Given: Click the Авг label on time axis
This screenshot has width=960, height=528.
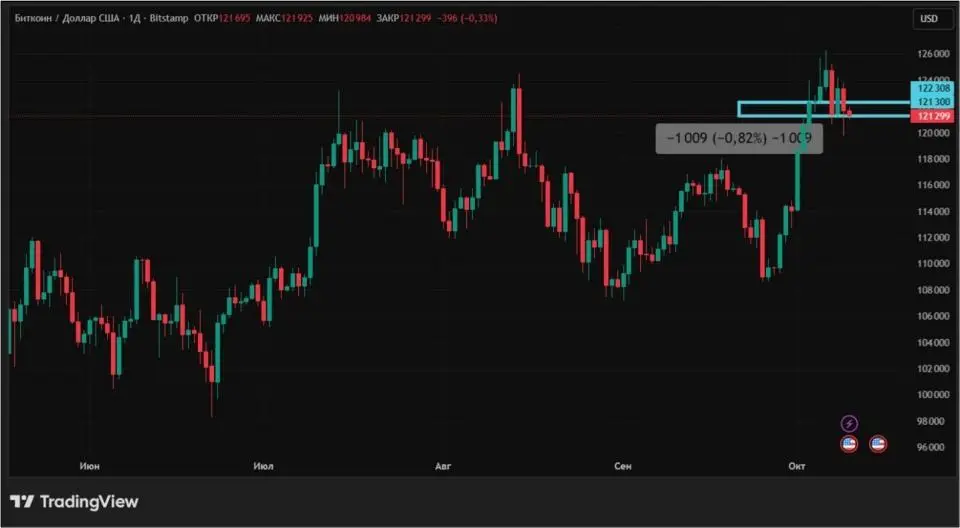Looking at the screenshot, I should pos(444,466).
